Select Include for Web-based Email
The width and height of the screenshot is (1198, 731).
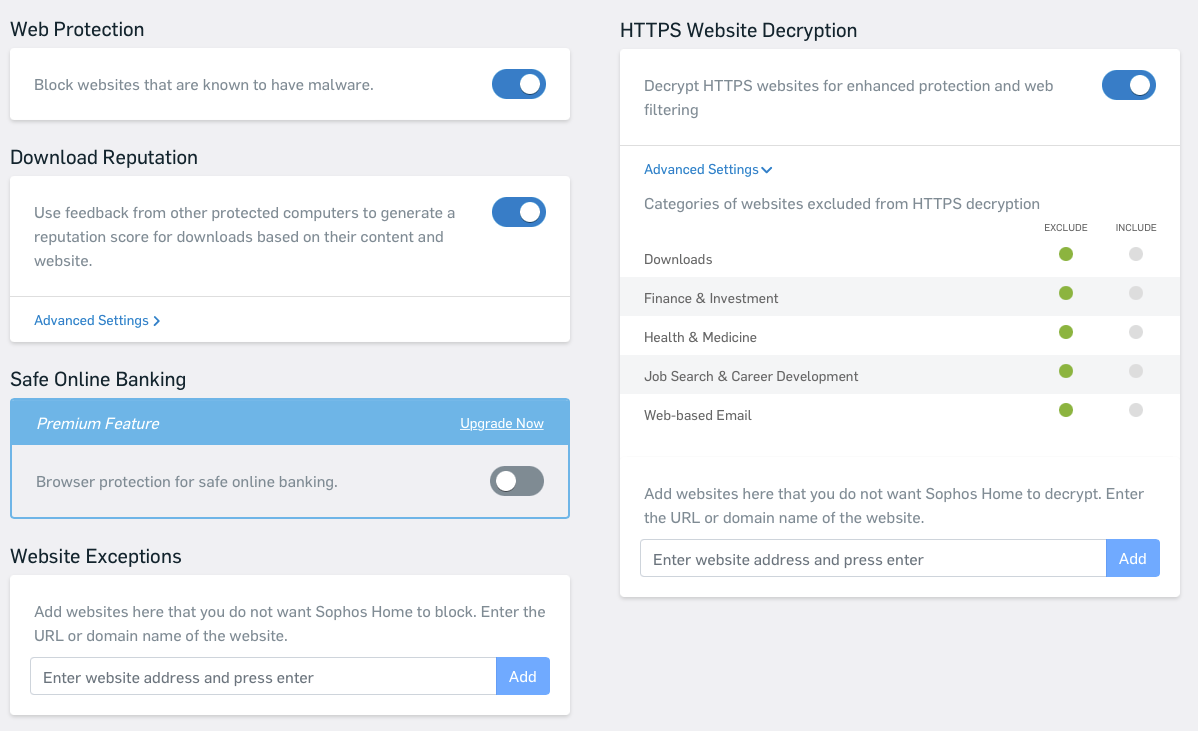click(1135, 410)
